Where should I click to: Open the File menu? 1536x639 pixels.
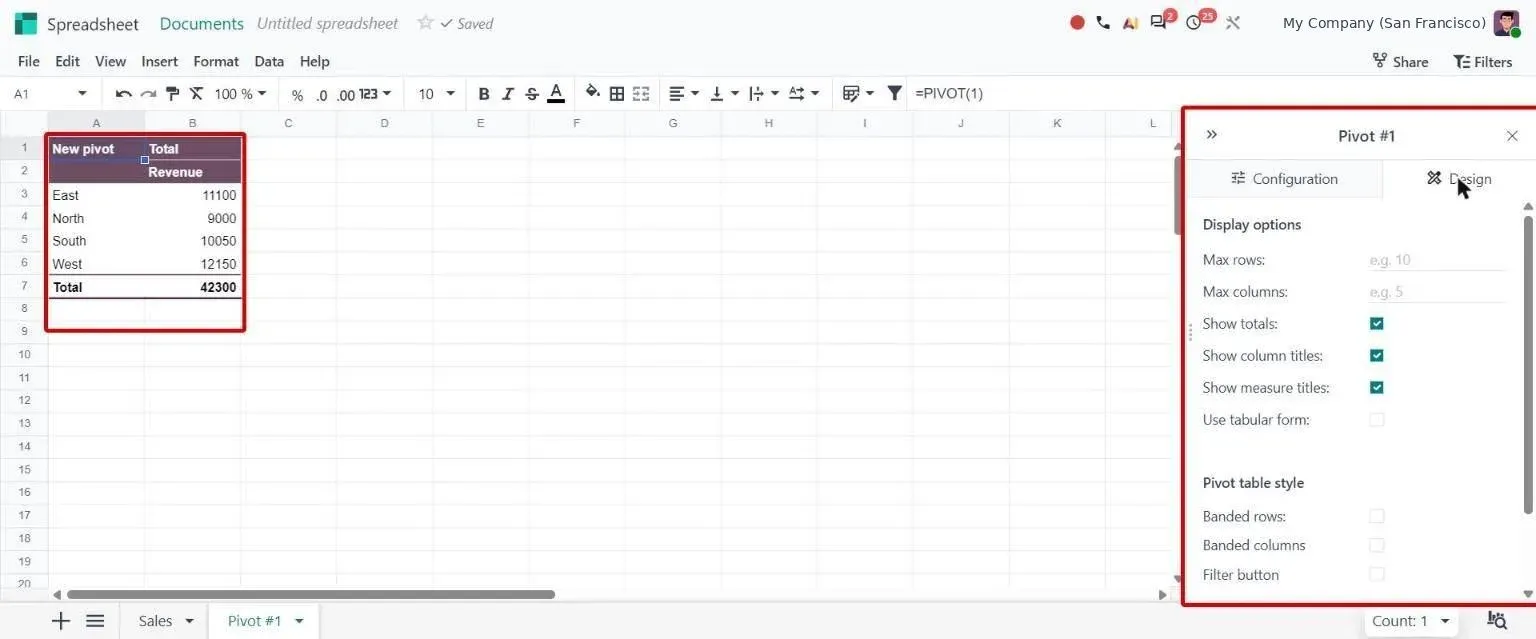pos(29,61)
